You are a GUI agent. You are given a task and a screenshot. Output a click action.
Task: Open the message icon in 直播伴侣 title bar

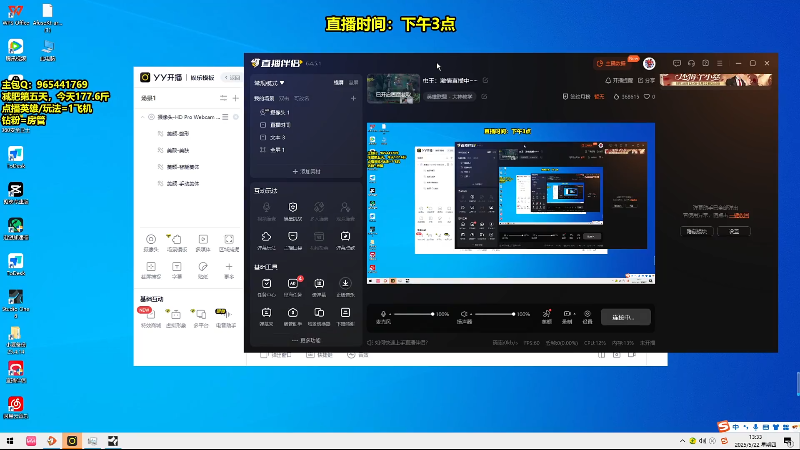[x=677, y=63]
